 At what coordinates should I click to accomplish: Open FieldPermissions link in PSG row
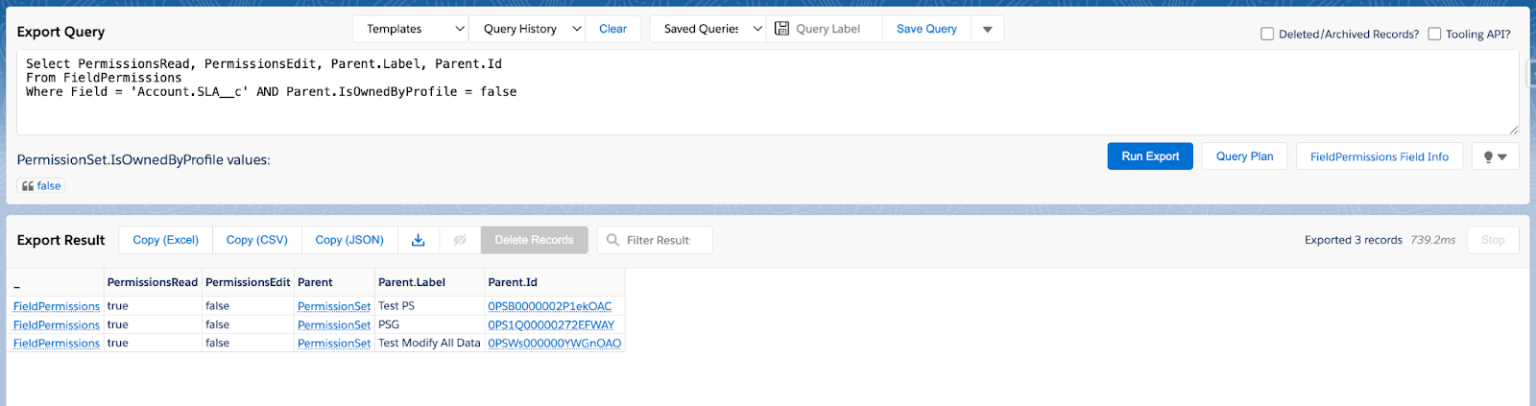pos(56,325)
